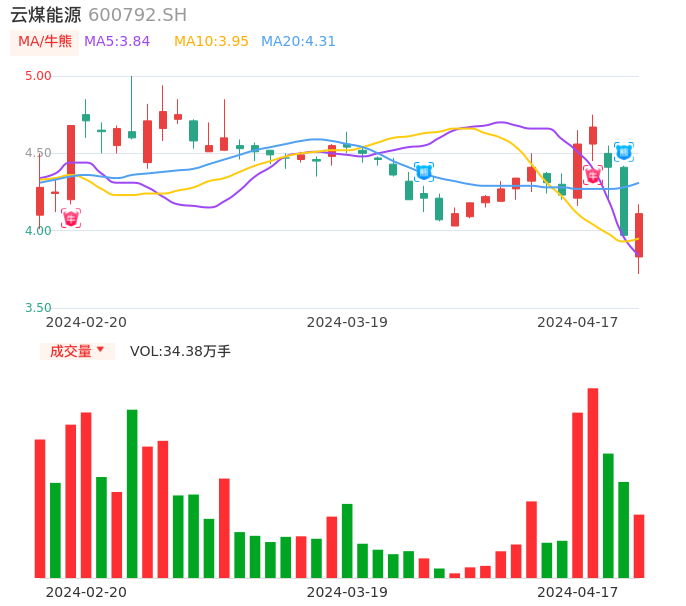Click the VOL:34.38万手 volume readout
This screenshot has height=606, width=686.
(x=180, y=351)
